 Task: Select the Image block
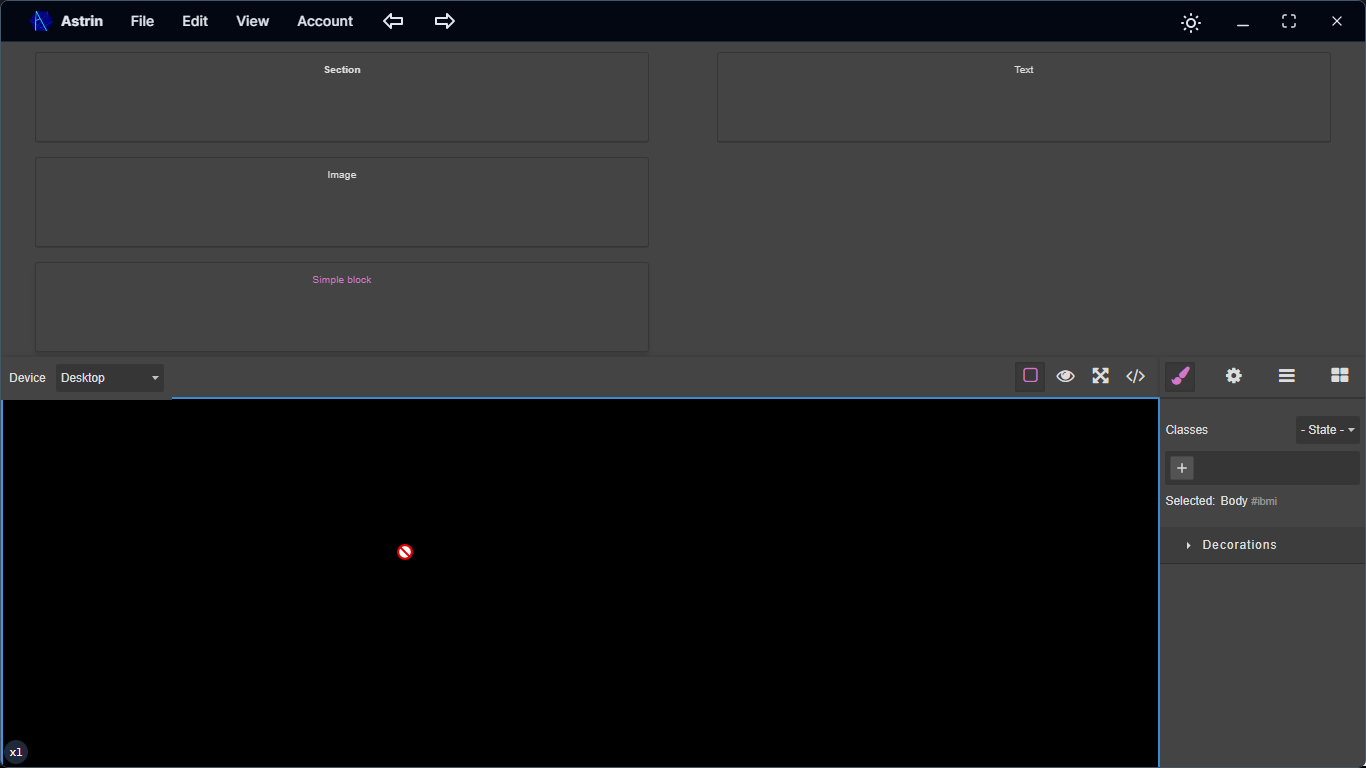[342, 202]
